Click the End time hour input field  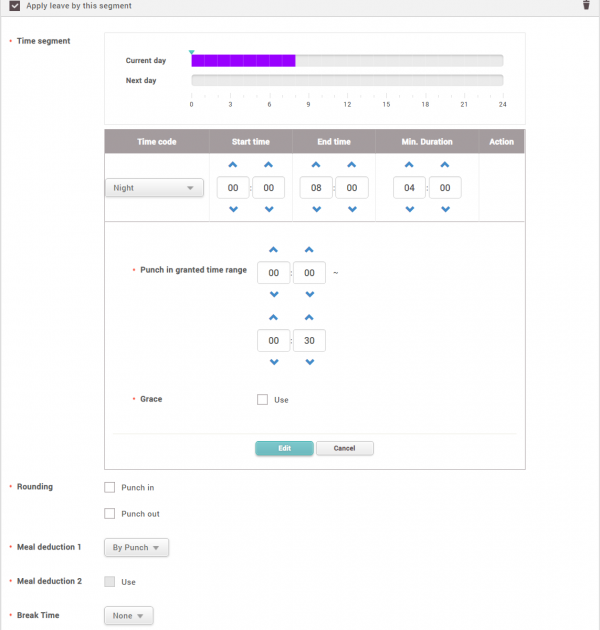point(316,187)
